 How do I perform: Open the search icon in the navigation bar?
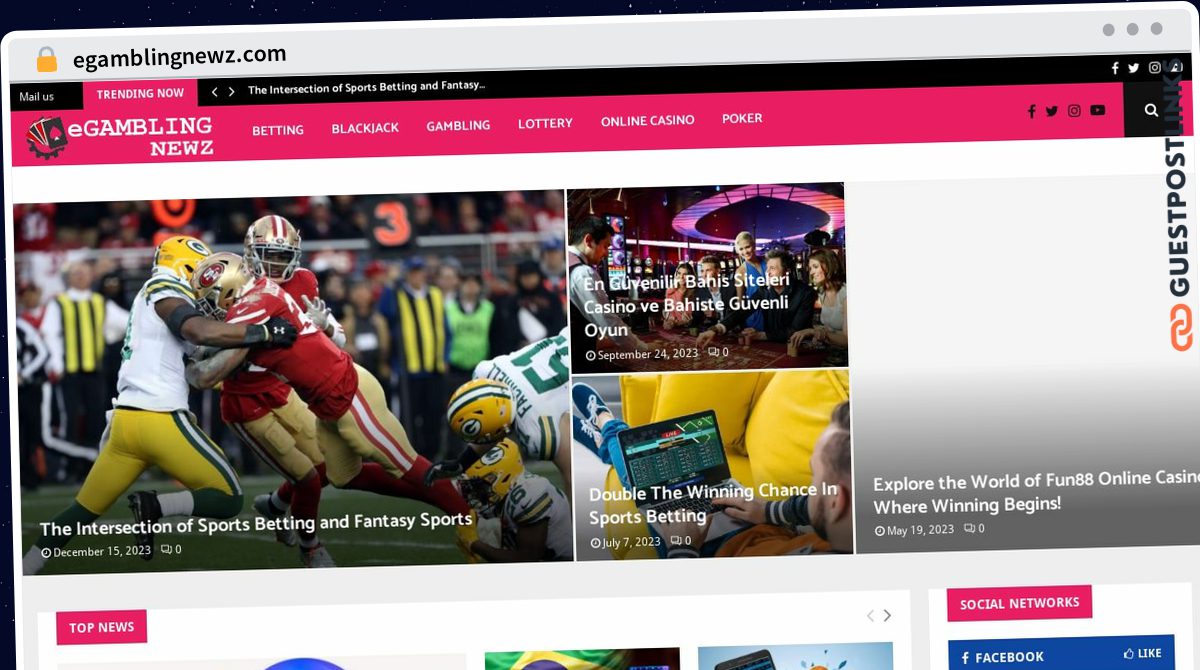[1151, 110]
